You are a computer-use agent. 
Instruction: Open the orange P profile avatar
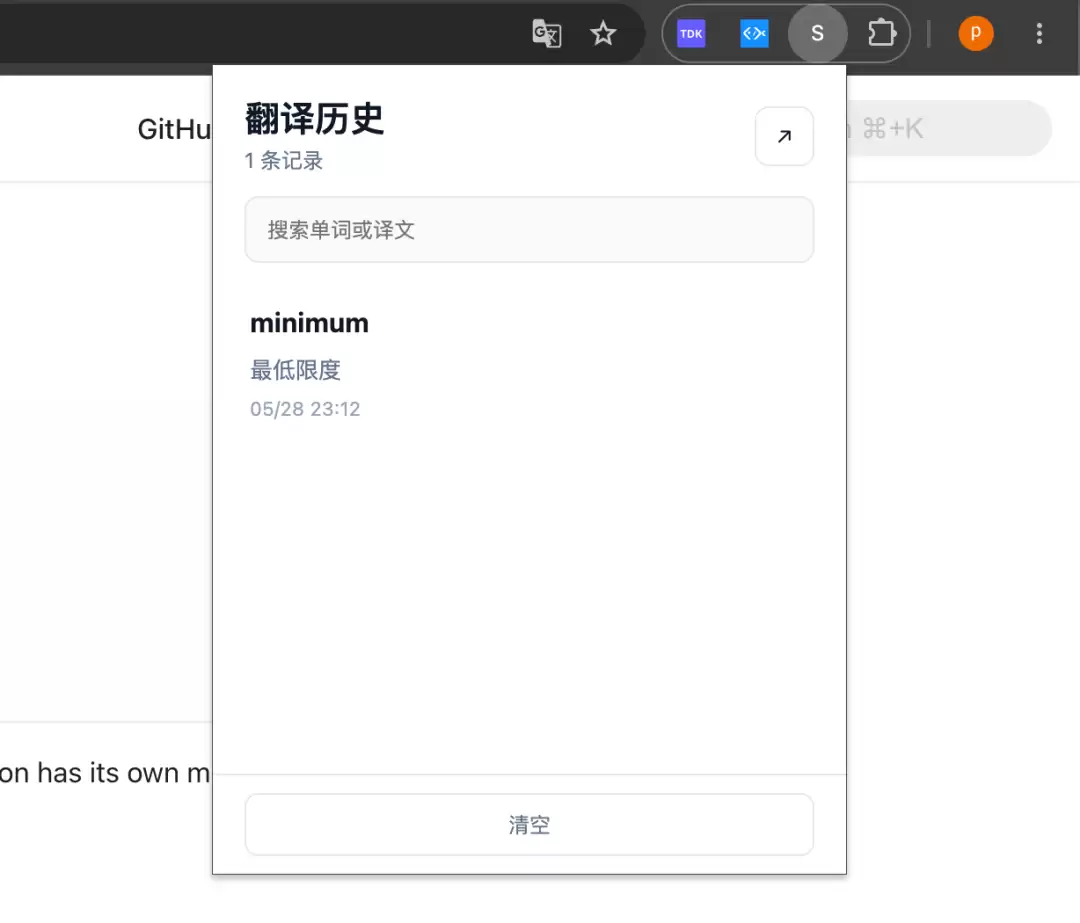pos(975,33)
